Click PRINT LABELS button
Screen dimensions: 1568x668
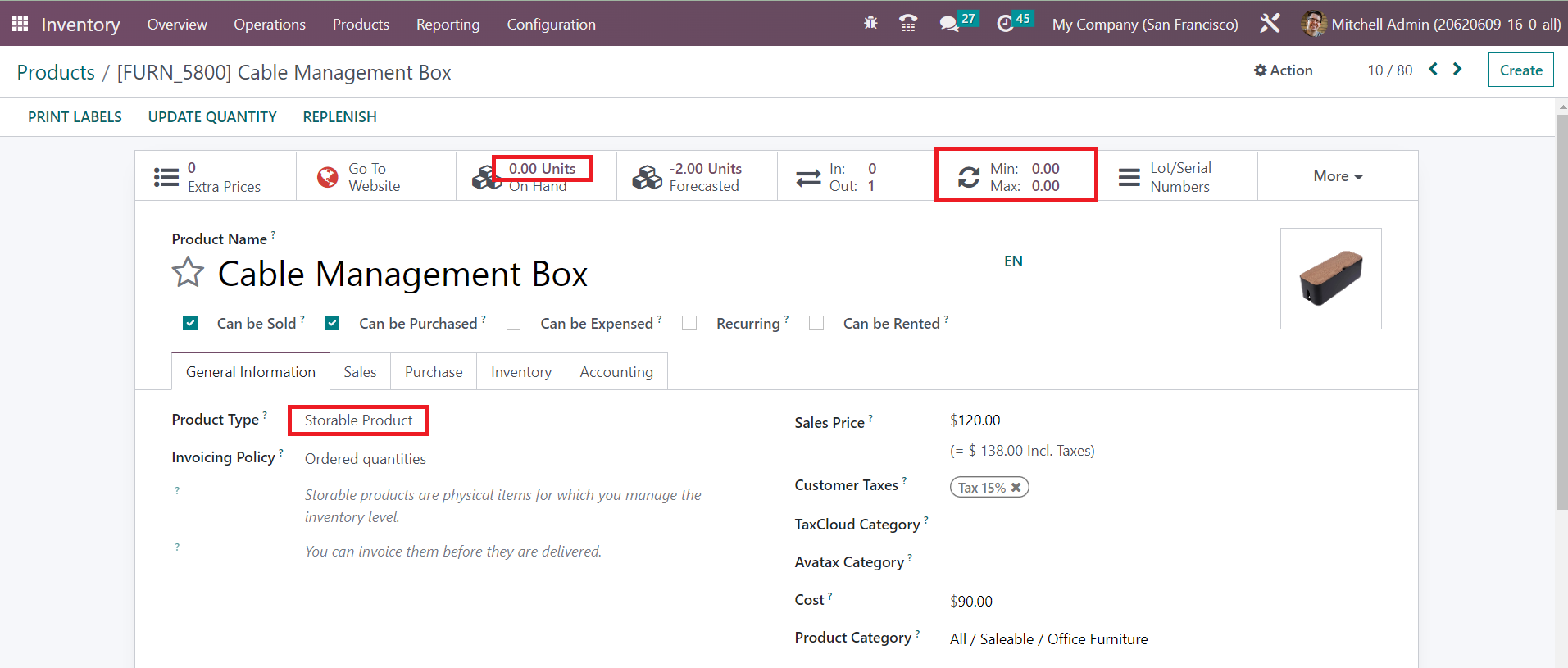click(75, 117)
